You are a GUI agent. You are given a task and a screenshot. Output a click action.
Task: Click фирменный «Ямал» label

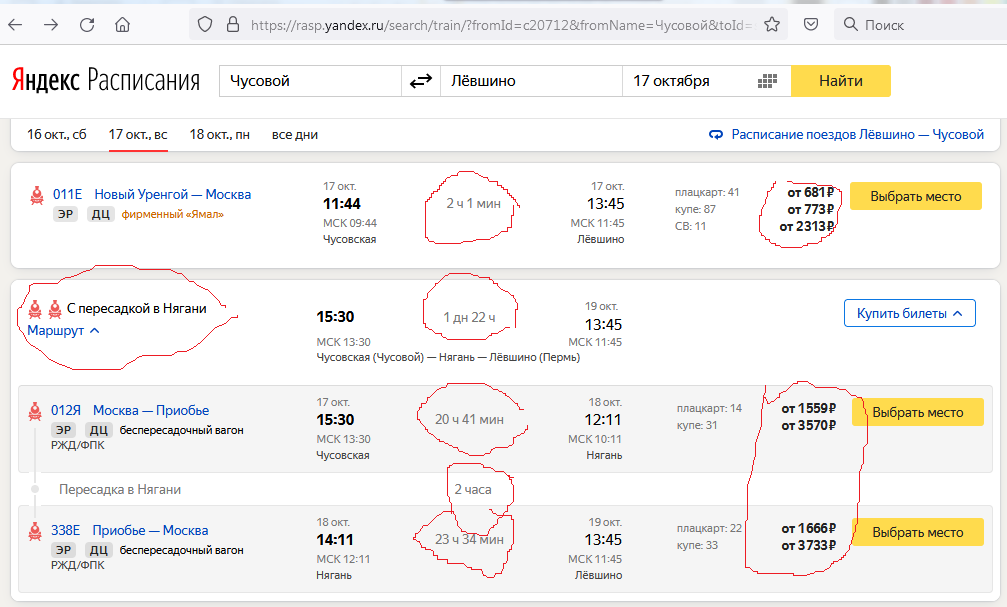click(173, 215)
